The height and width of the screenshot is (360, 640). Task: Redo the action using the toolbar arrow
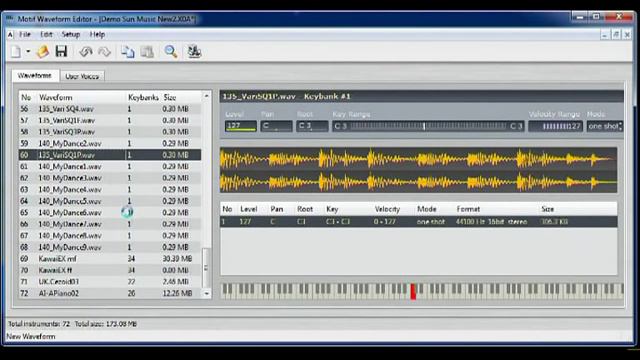pyautogui.click(x=104, y=52)
